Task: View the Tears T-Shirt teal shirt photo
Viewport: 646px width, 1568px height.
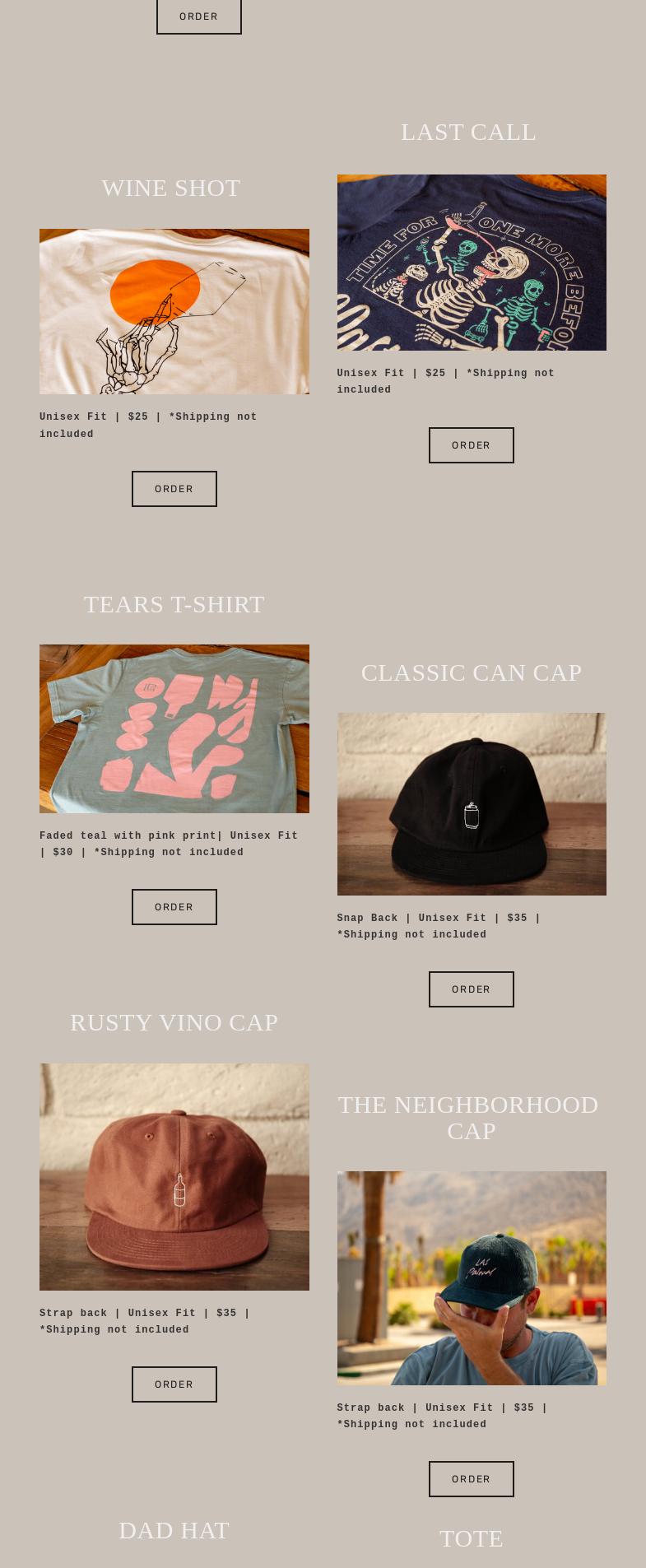Action: click(x=174, y=728)
